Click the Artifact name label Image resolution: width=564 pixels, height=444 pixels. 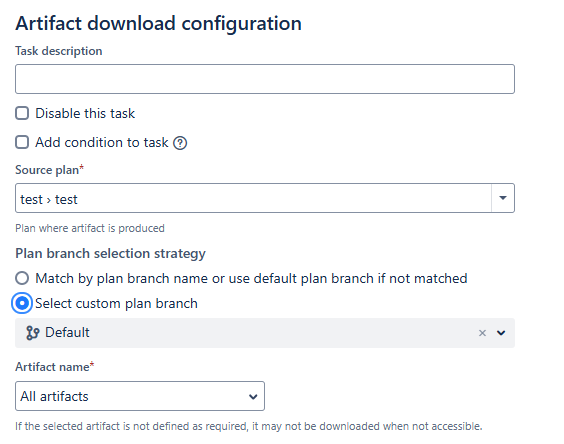52,367
